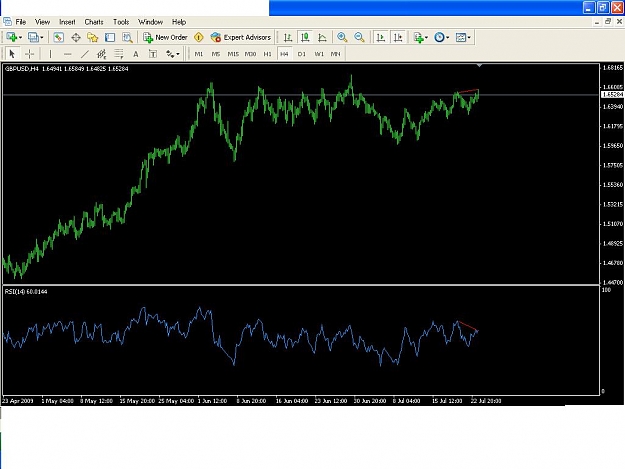
Task: Switch to M30 timeframe
Action: 250,54
